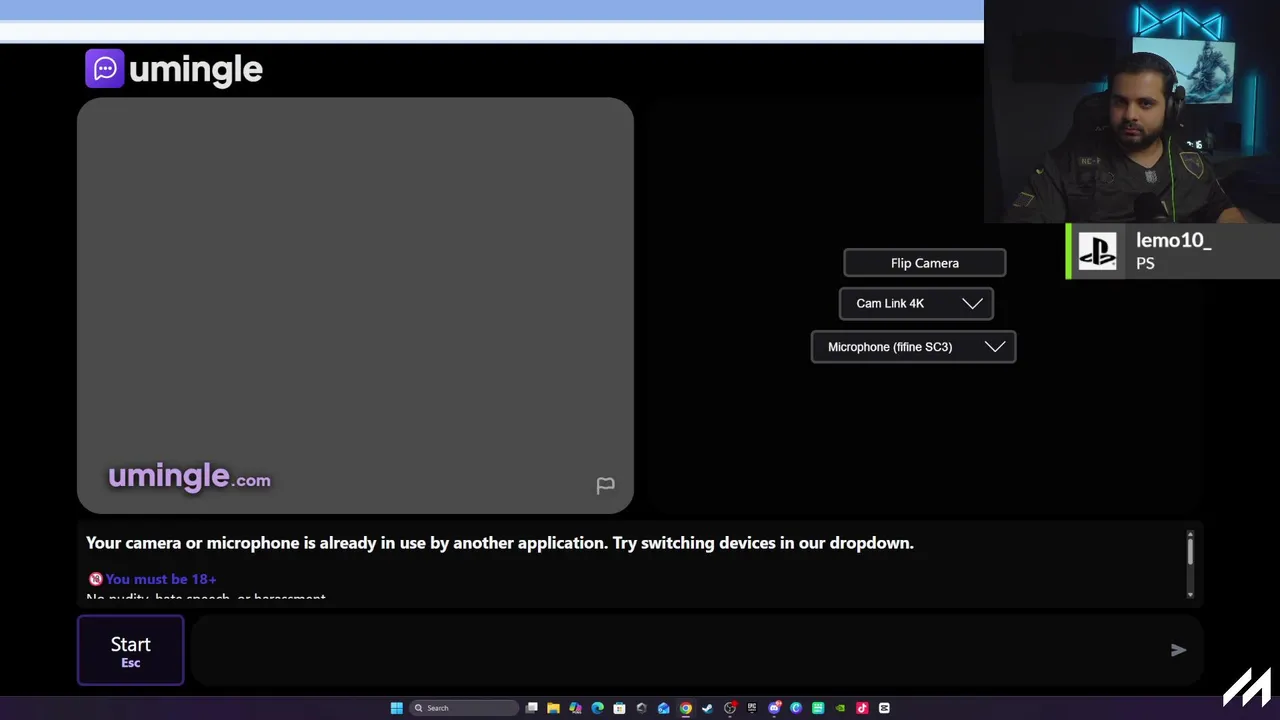Launch Microsoft Edge from the taskbar

[597, 708]
